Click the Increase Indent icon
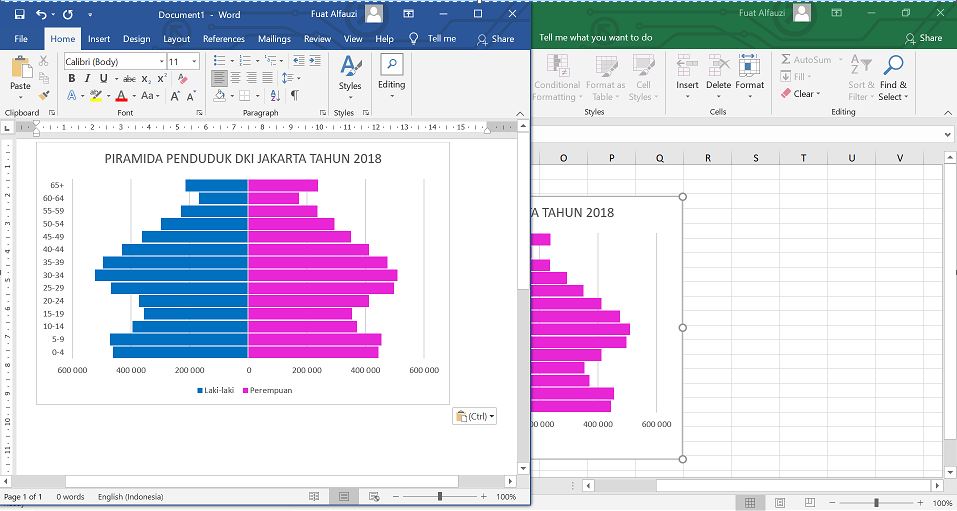957x511 pixels. (x=315, y=60)
